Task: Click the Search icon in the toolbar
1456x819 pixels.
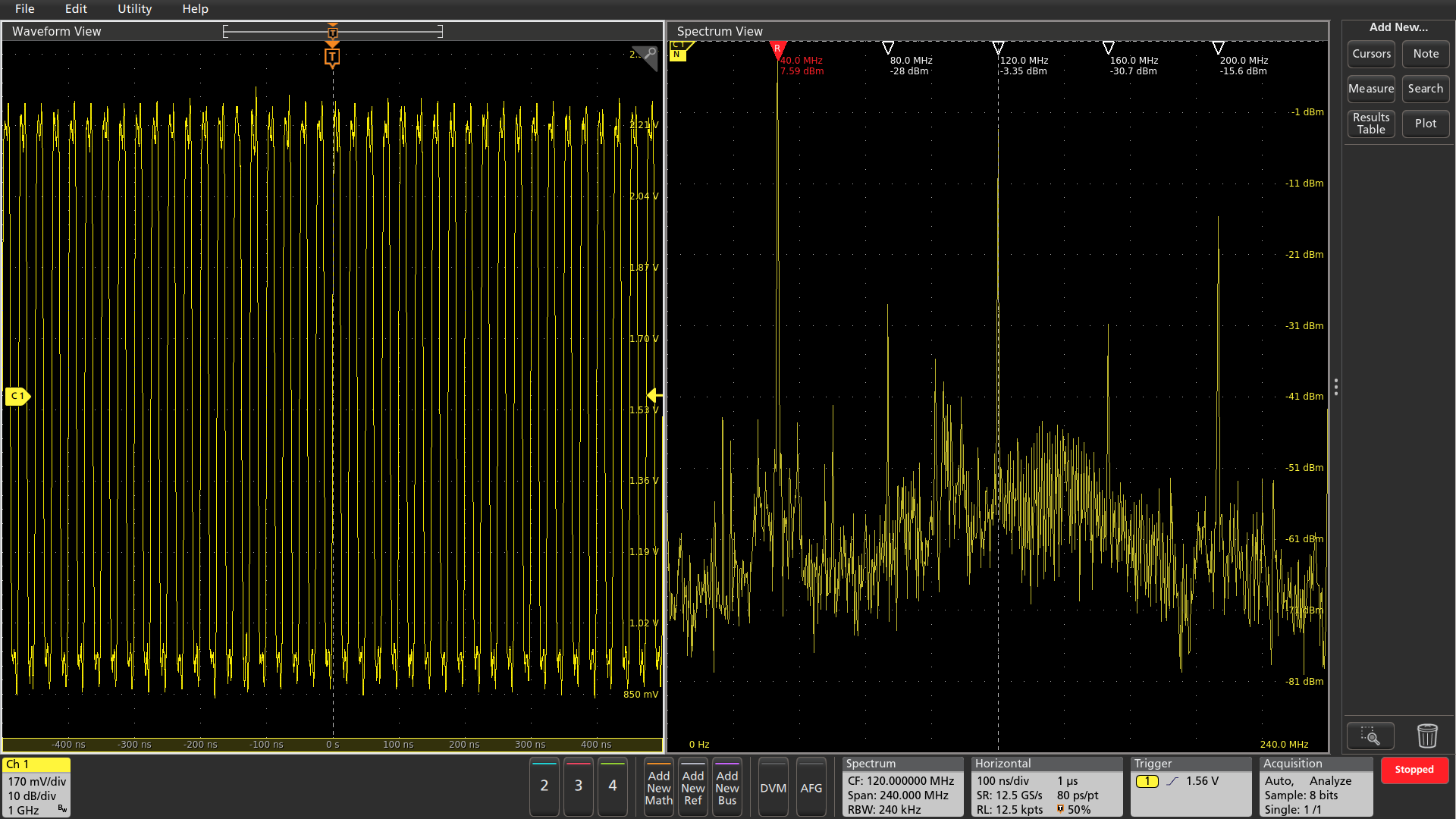Action: [x=1424, y=88]
